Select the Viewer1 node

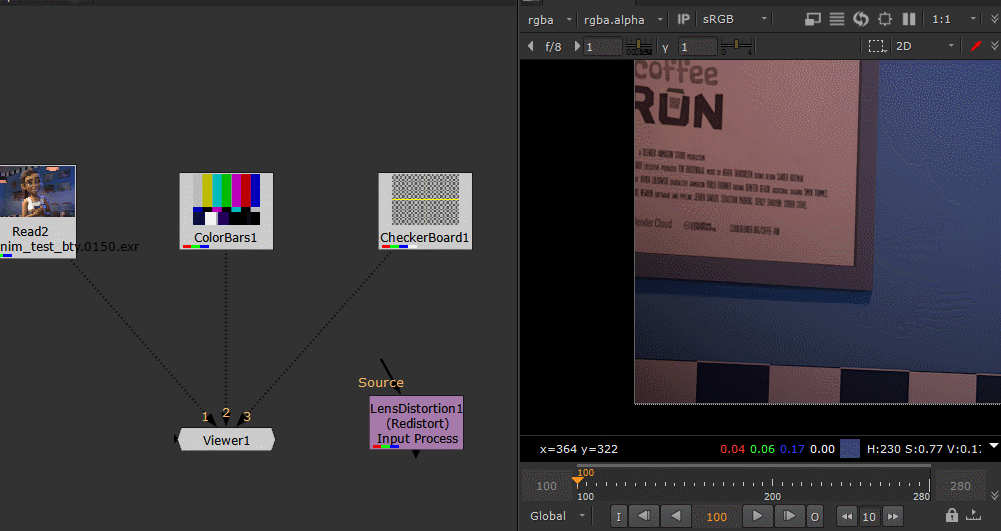[x=226, y=440]
